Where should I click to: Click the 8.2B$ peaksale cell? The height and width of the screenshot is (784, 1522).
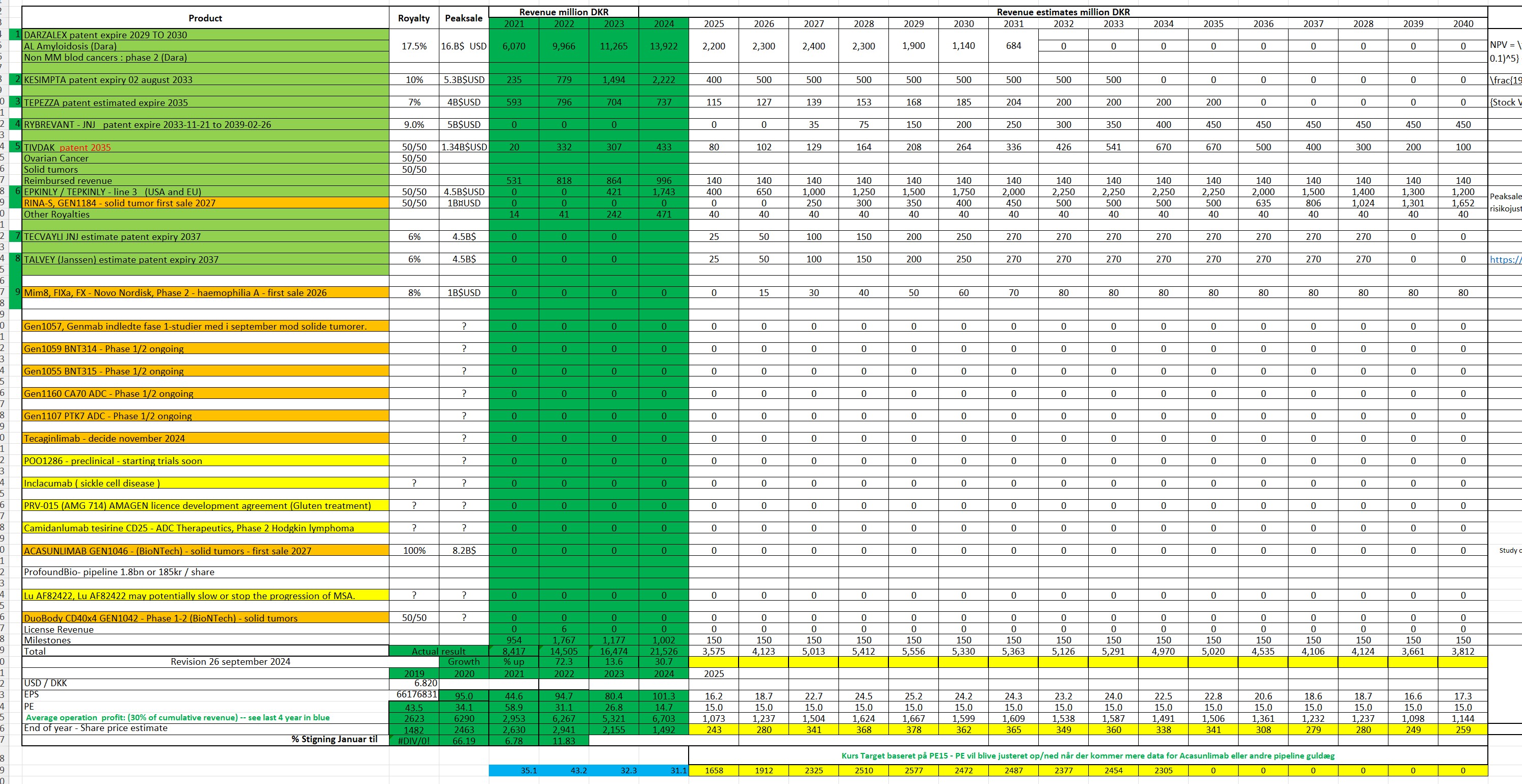coord(464,551)
